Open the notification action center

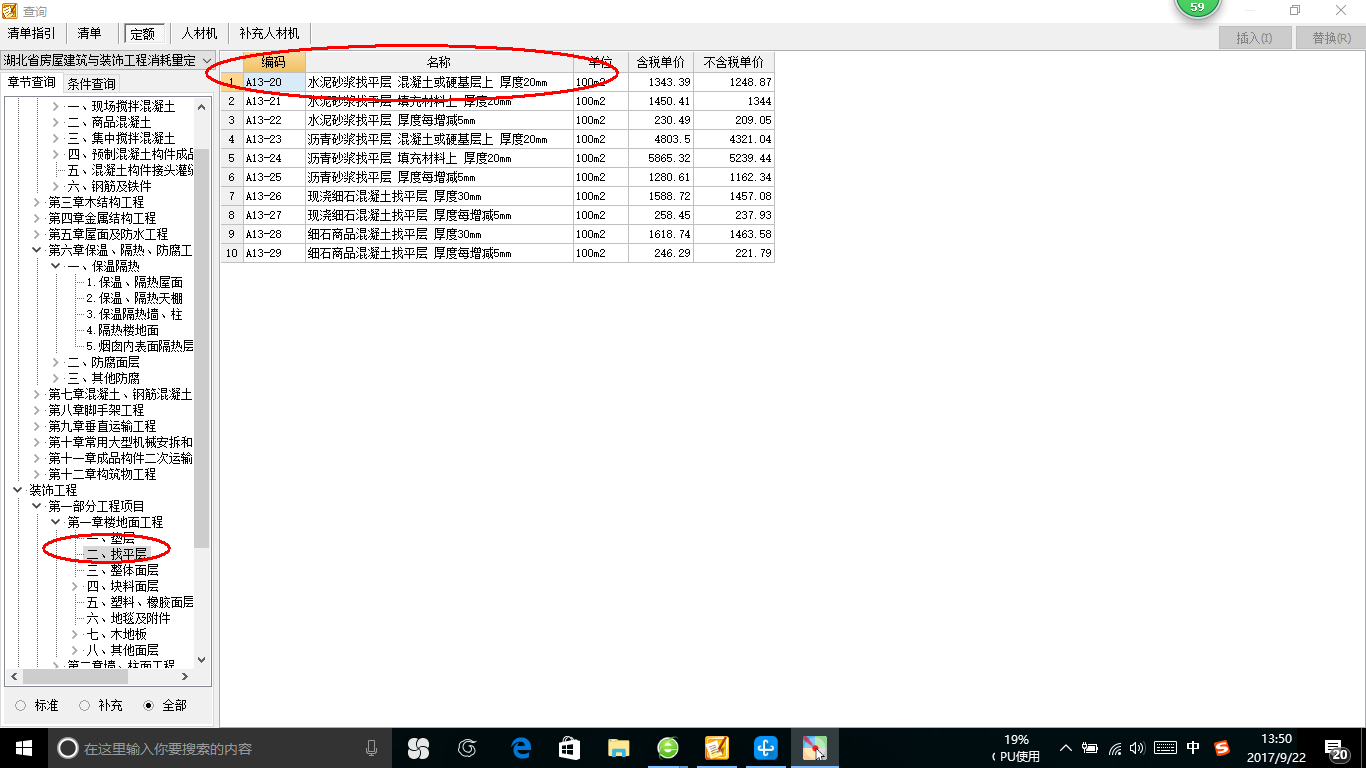click(x=1336, y=748)
